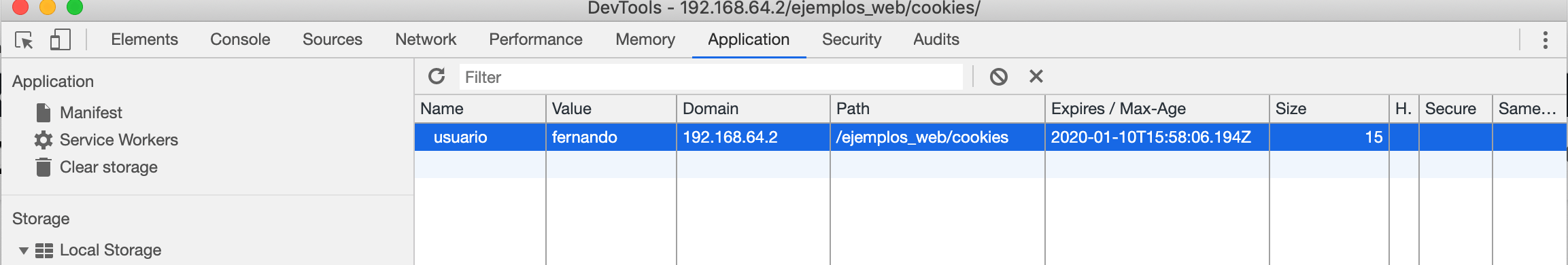This screenshot has height=265, width=1568.
Task: Delete selected cookie with X icon
Action: coord(1036,76)
